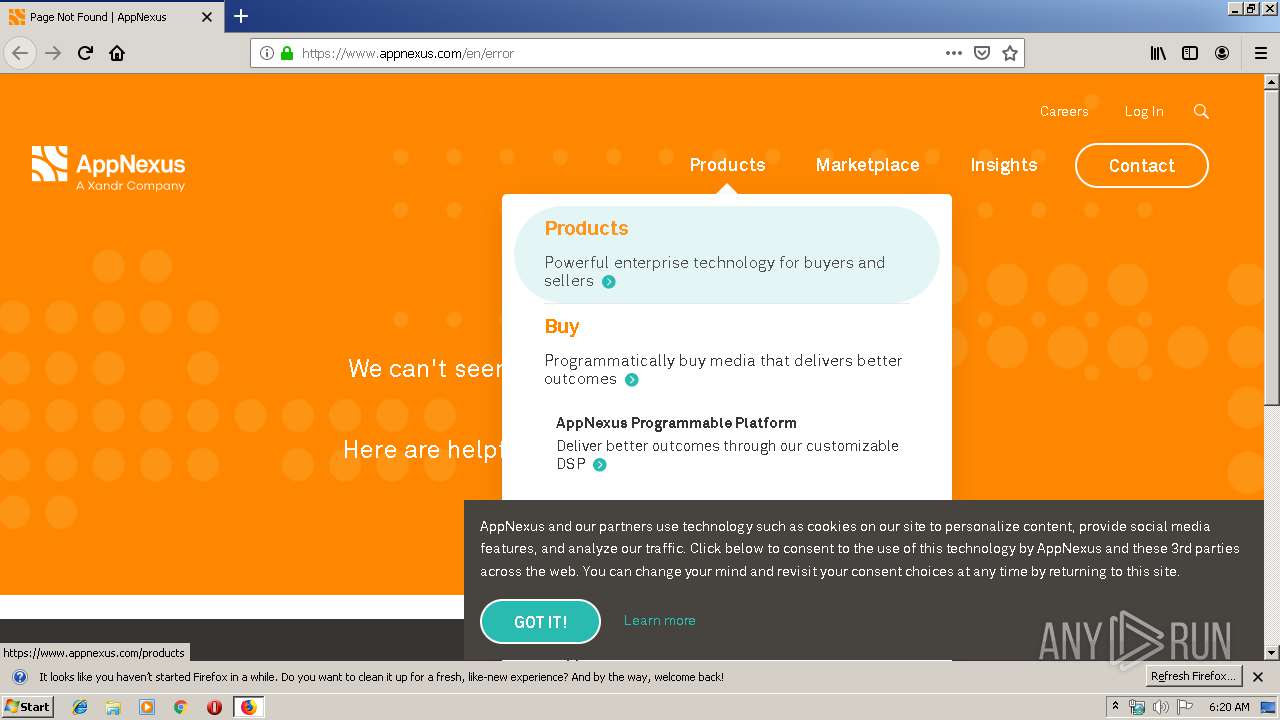
Task: Click arrow icon after Products description
Action: pyautogui.click(x=608, y=282)
